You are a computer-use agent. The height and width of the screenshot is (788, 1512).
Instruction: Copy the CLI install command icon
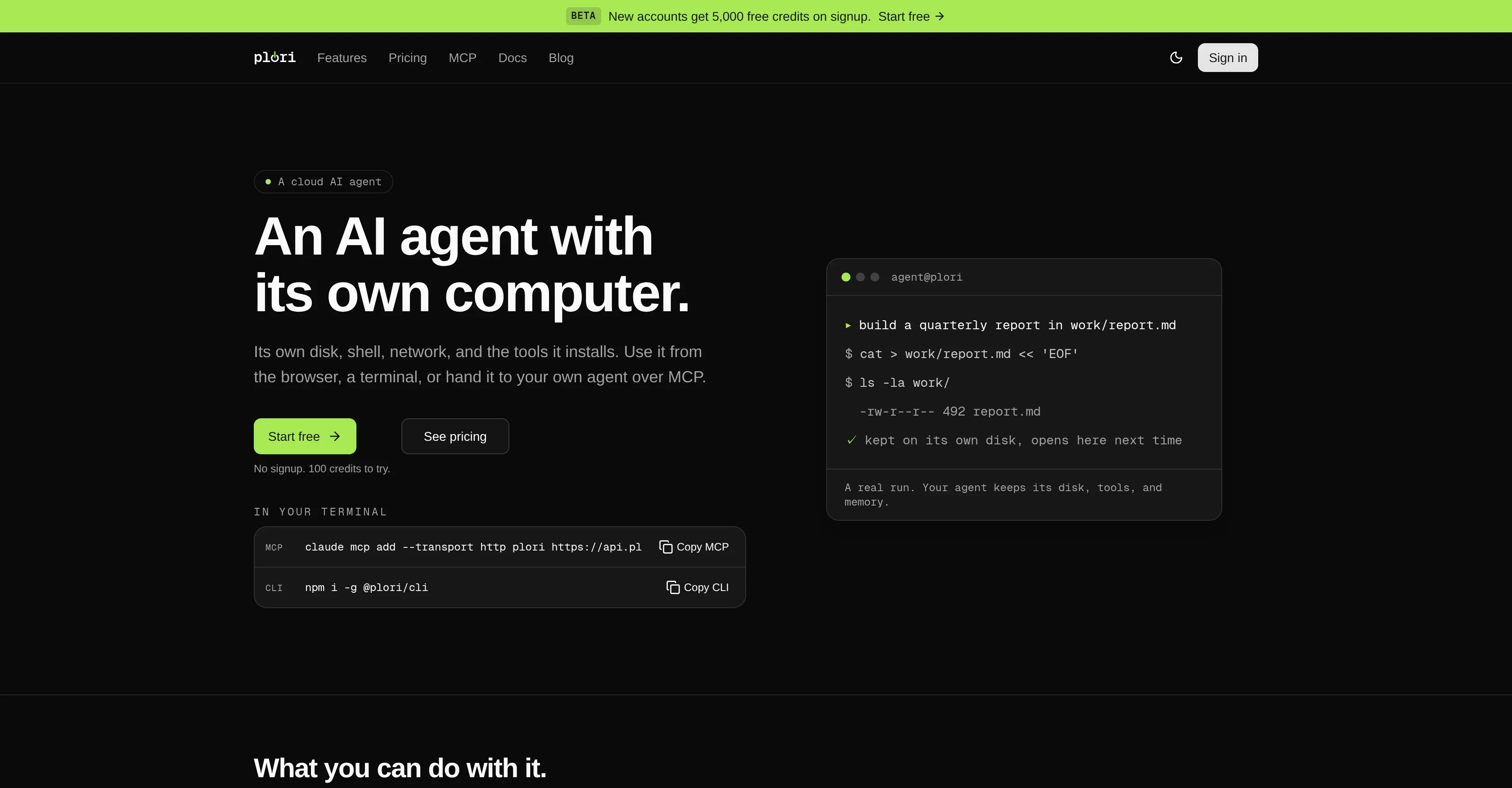[x=673, y=587]
